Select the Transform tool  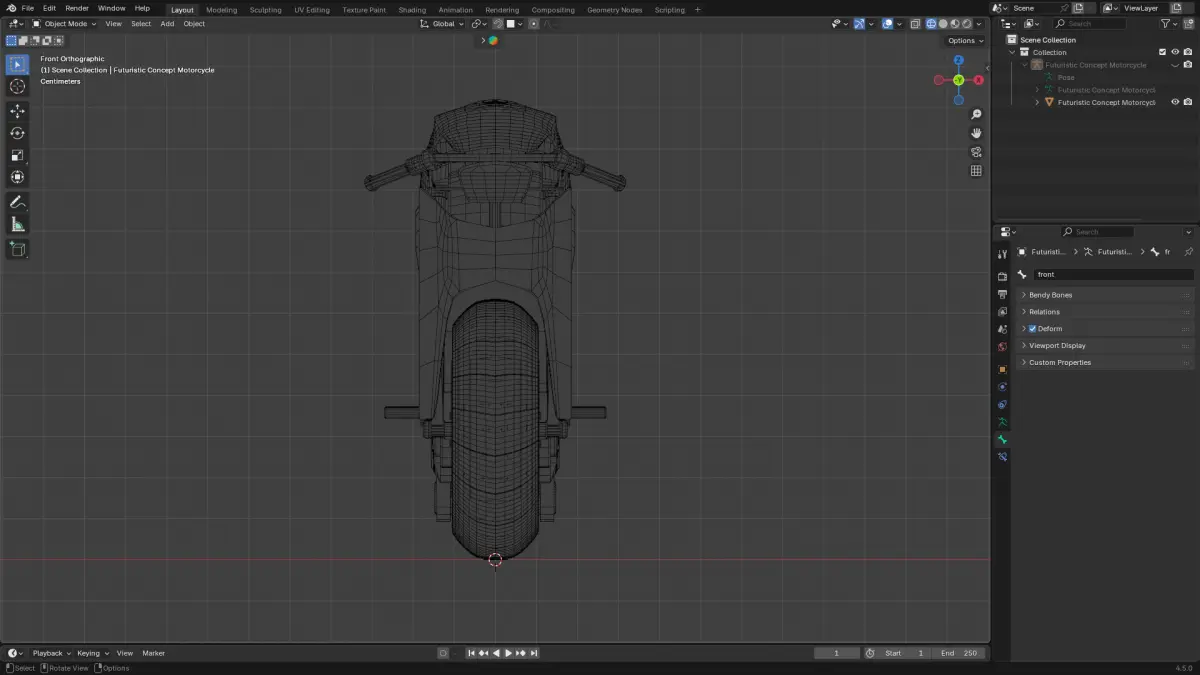[x=17, y=177]
